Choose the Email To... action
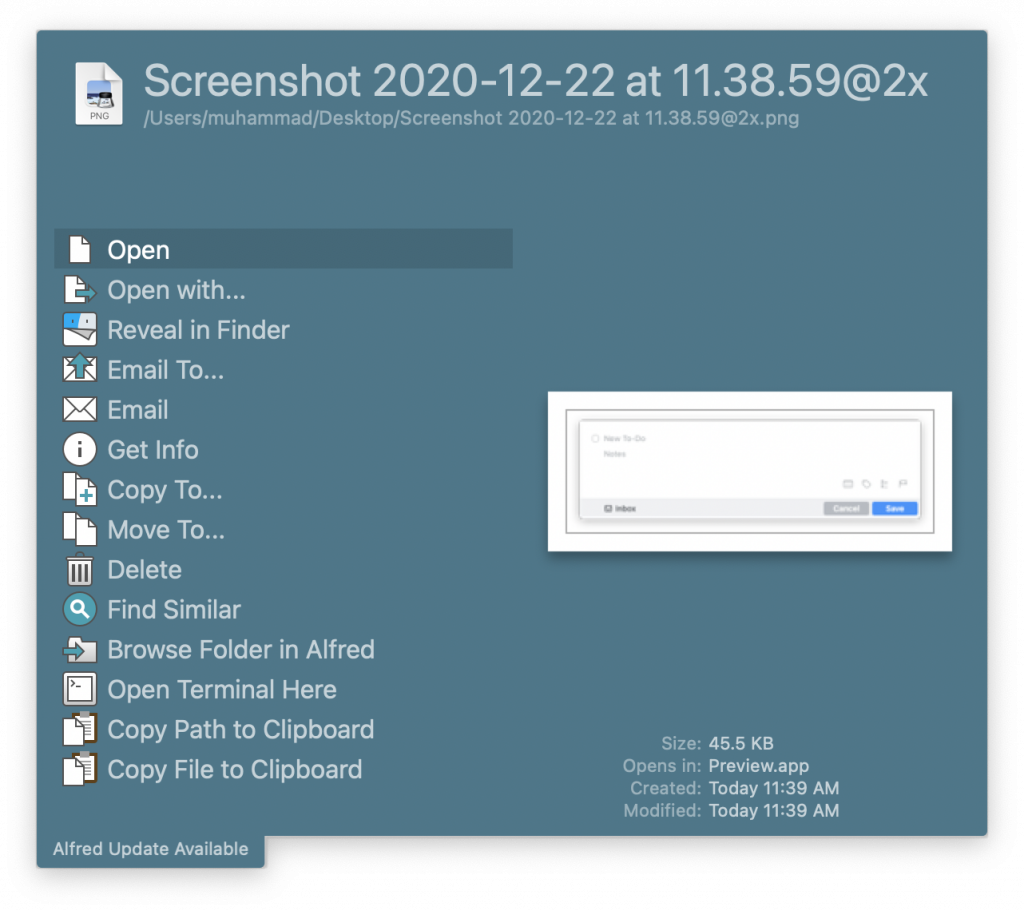Screen dimensions: 1024x911 pyautogui.click(x=283, y=369)
